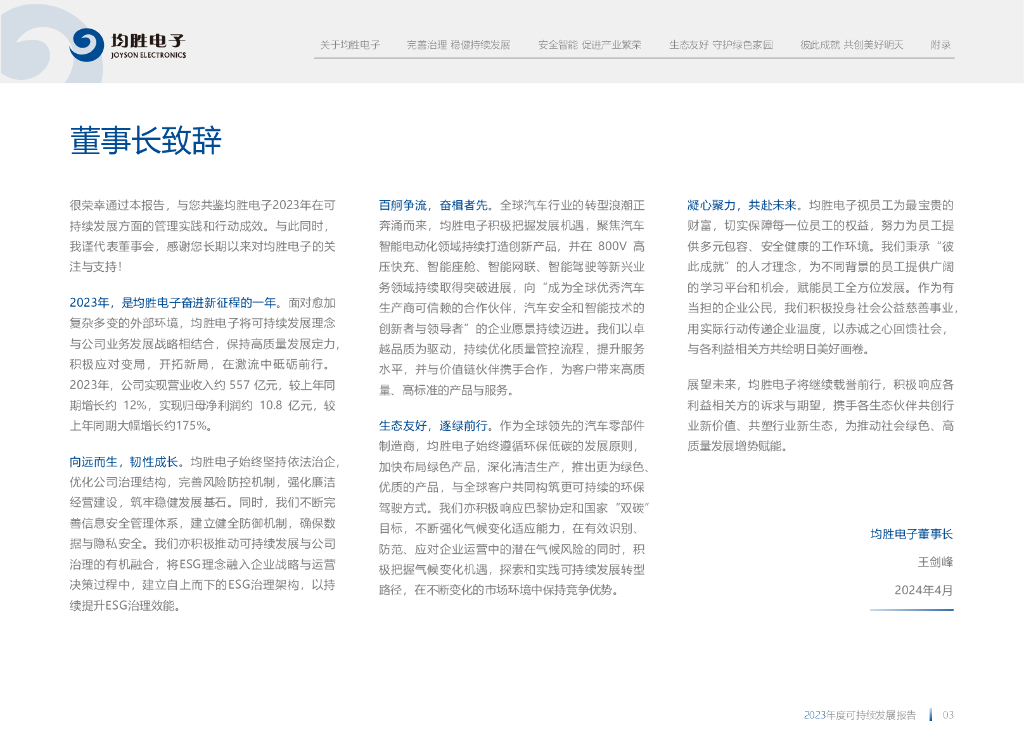Click the 董事长致辞 page title
The height and width of the screenshot is (754, 1024).
pyautogui.click(x=146, y=140)
